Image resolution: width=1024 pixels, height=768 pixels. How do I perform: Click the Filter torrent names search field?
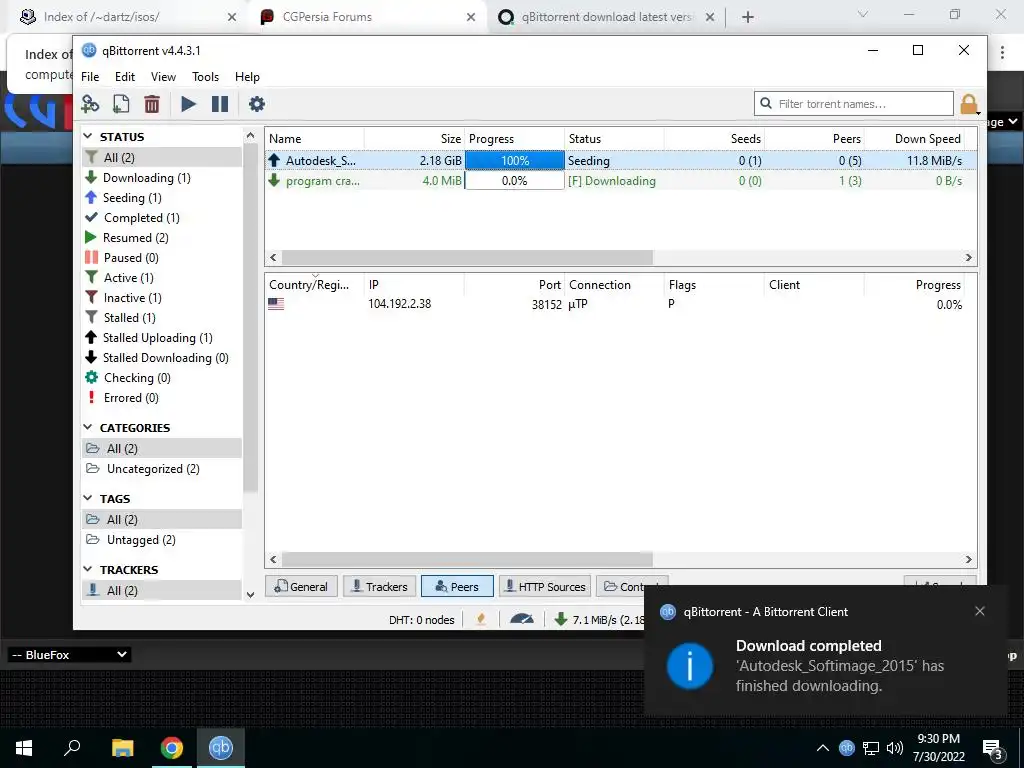coord(854,104)
